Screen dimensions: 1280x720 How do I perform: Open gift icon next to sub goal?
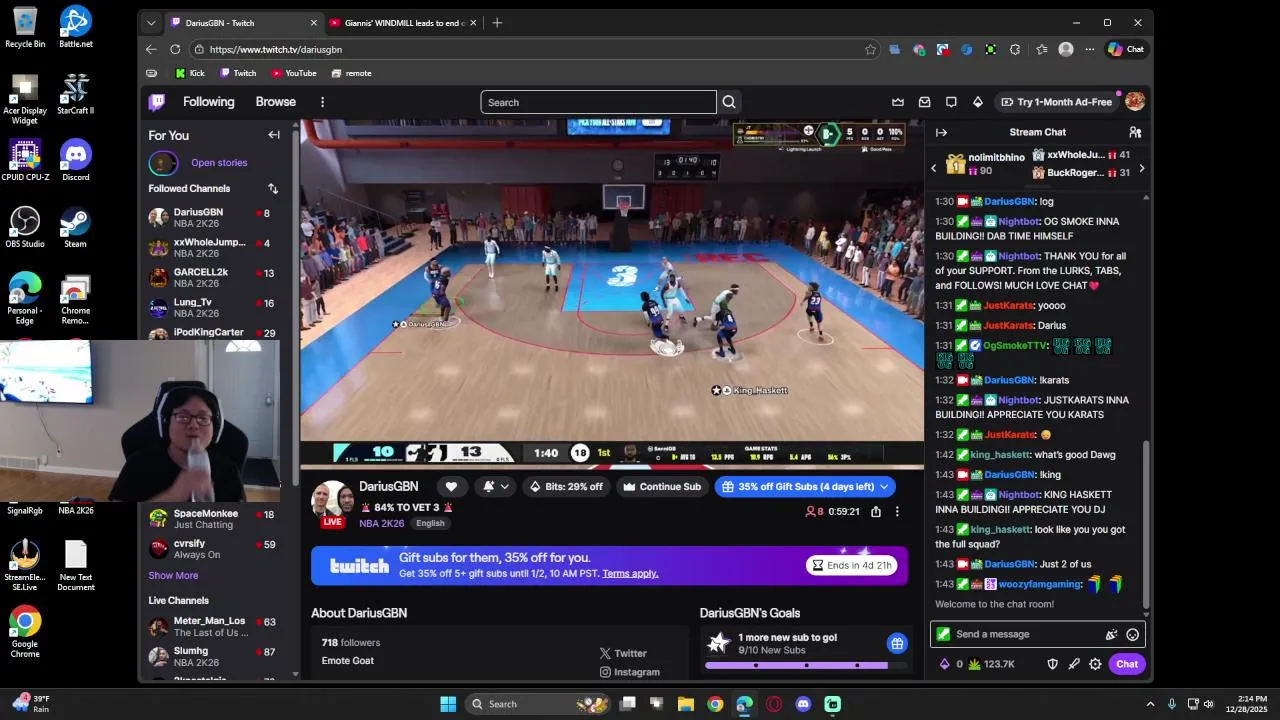click(x=897, y=644)
